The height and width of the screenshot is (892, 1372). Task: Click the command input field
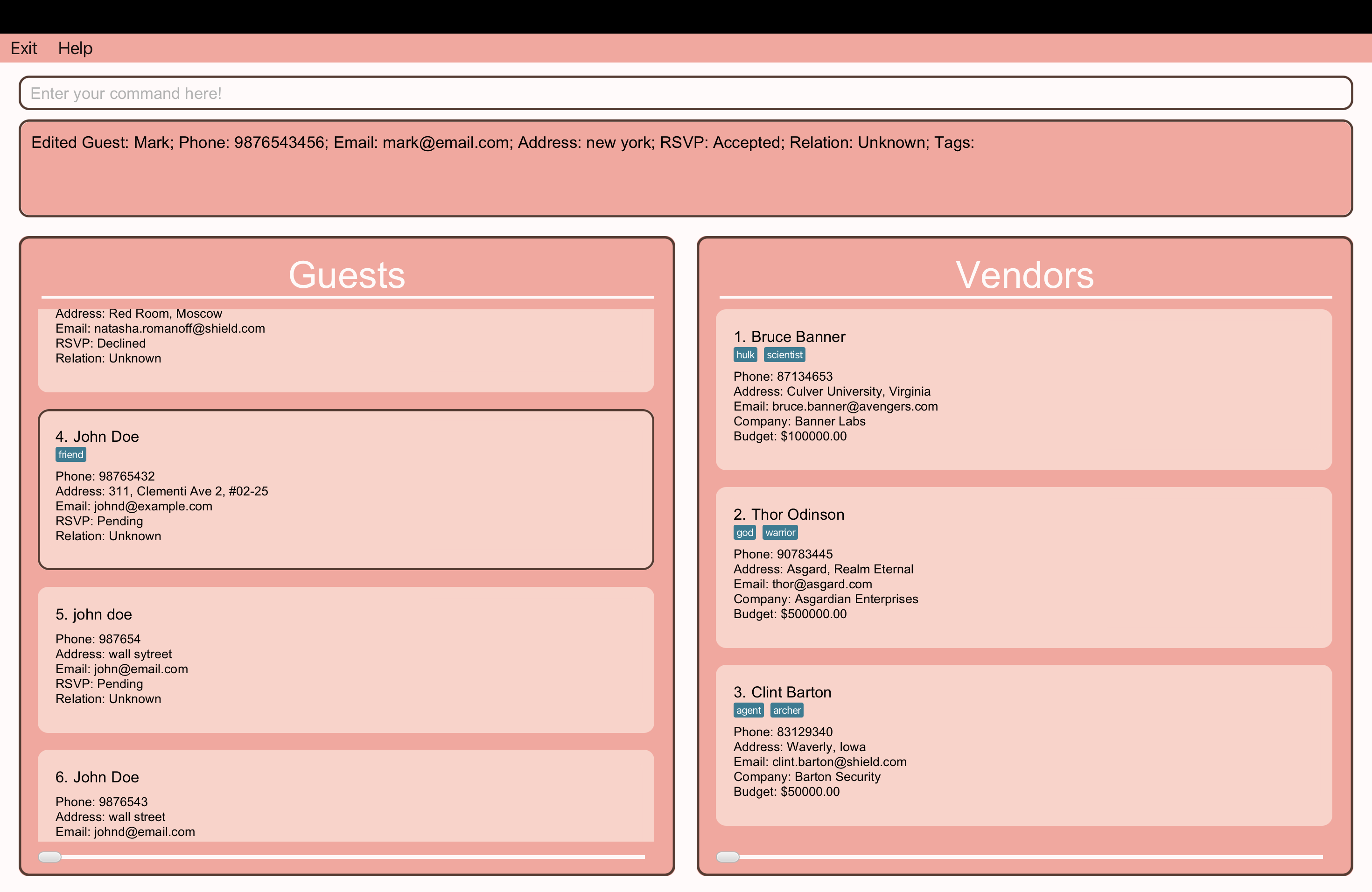685,93
